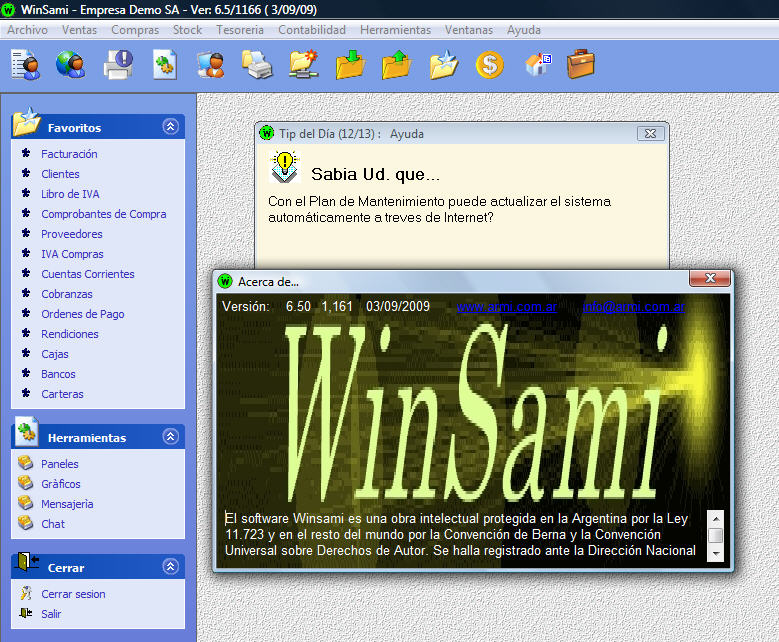Open the Ventanas menu
Image resolution: width=779 pixels, height=642 pixels.
[469, 30]
